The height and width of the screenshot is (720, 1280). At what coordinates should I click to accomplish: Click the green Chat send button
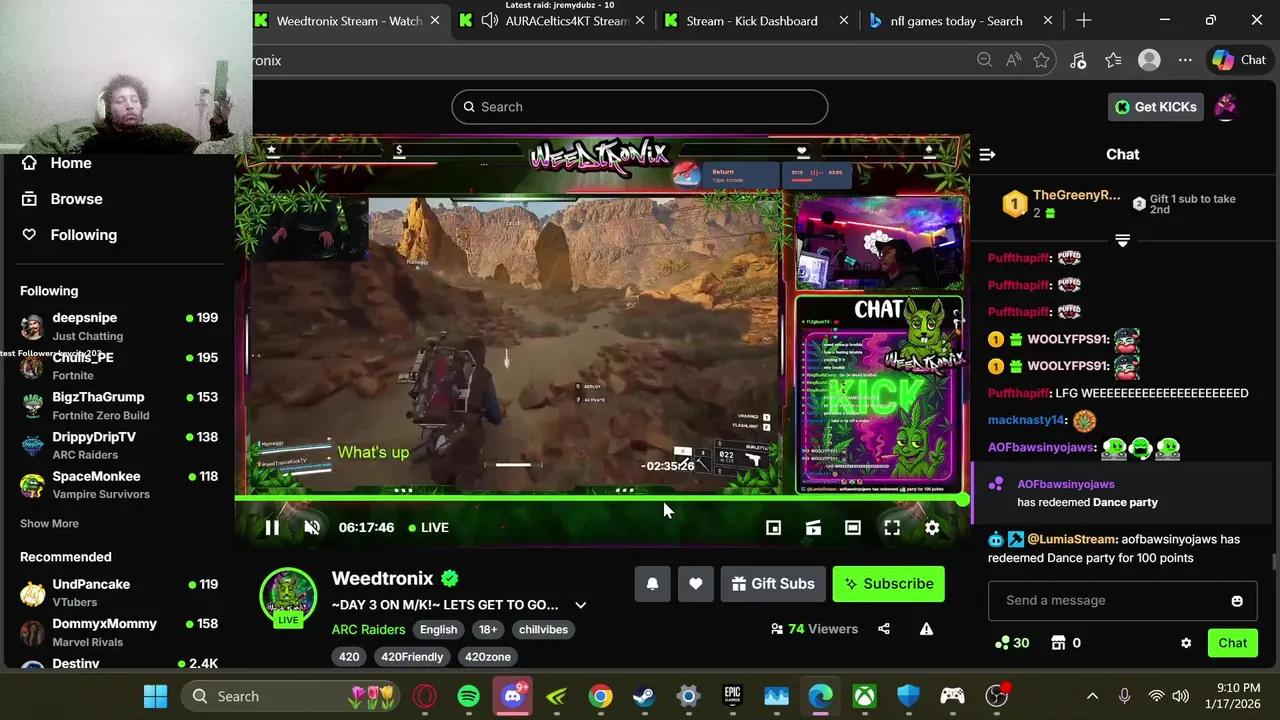(x=1232, y=643)
